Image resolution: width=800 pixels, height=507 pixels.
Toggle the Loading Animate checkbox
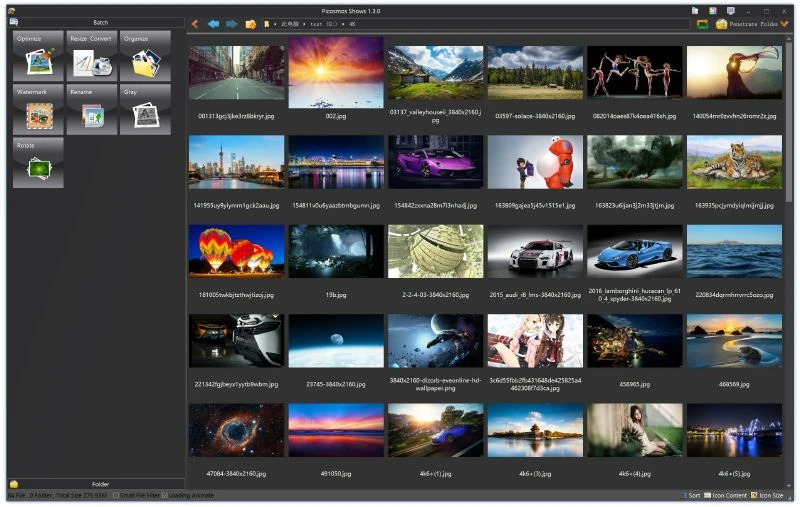[x=166, y=495]
